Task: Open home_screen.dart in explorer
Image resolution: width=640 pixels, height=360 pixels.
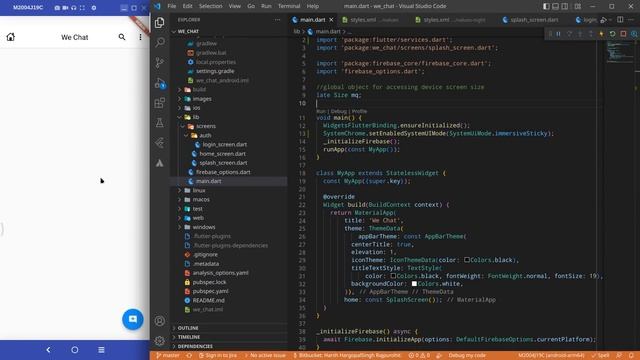Action: [x=222, y=153]
